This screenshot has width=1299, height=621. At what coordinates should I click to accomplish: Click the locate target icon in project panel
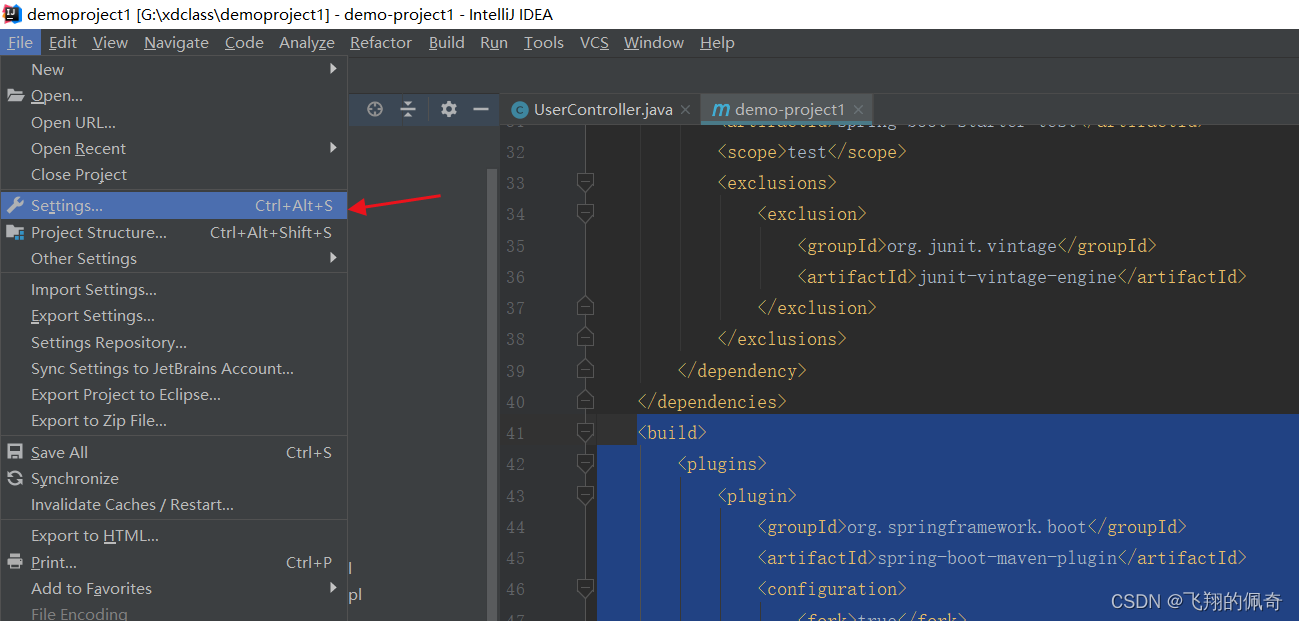pyautogui.click(x=375, y=109)
